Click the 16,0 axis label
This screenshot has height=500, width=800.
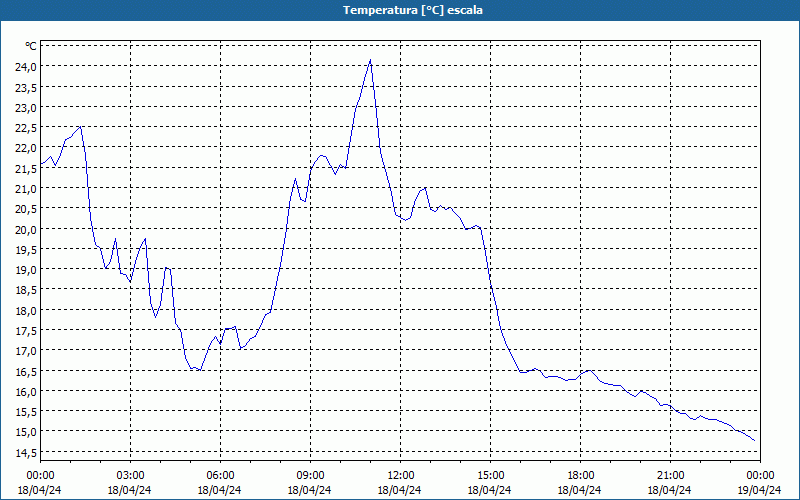point(27,391)
